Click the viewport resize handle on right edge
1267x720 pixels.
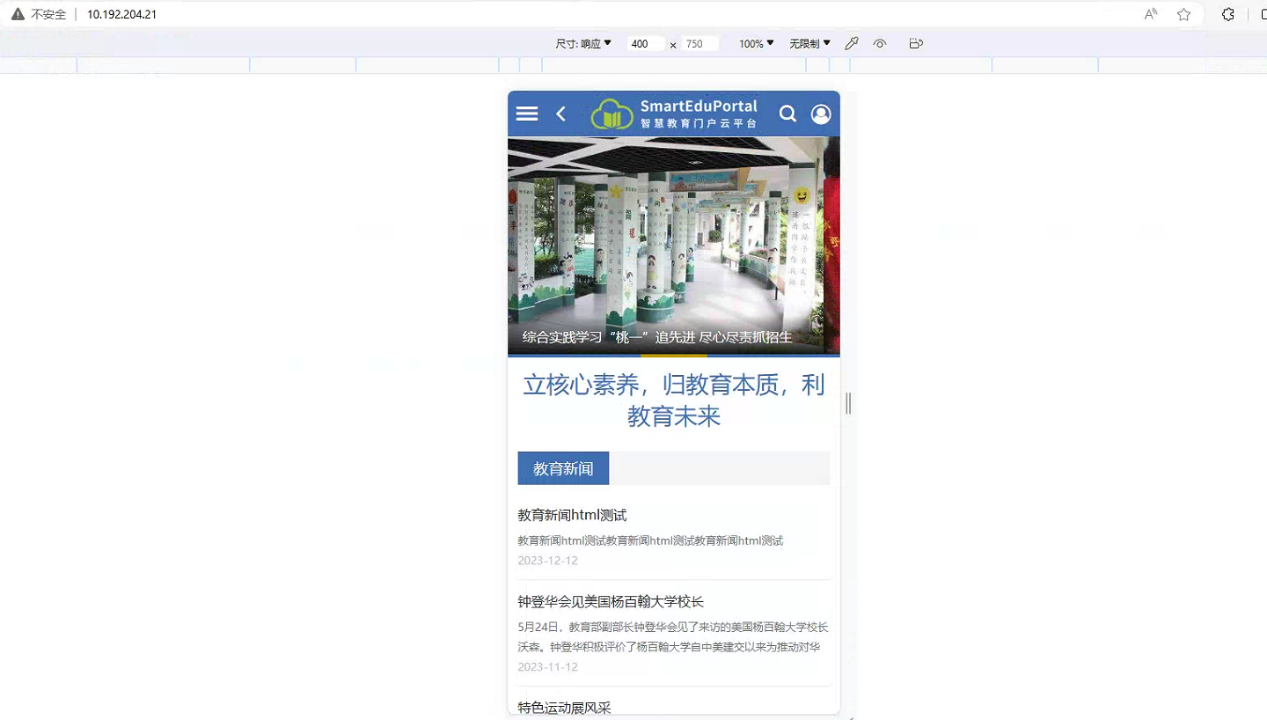848,403
